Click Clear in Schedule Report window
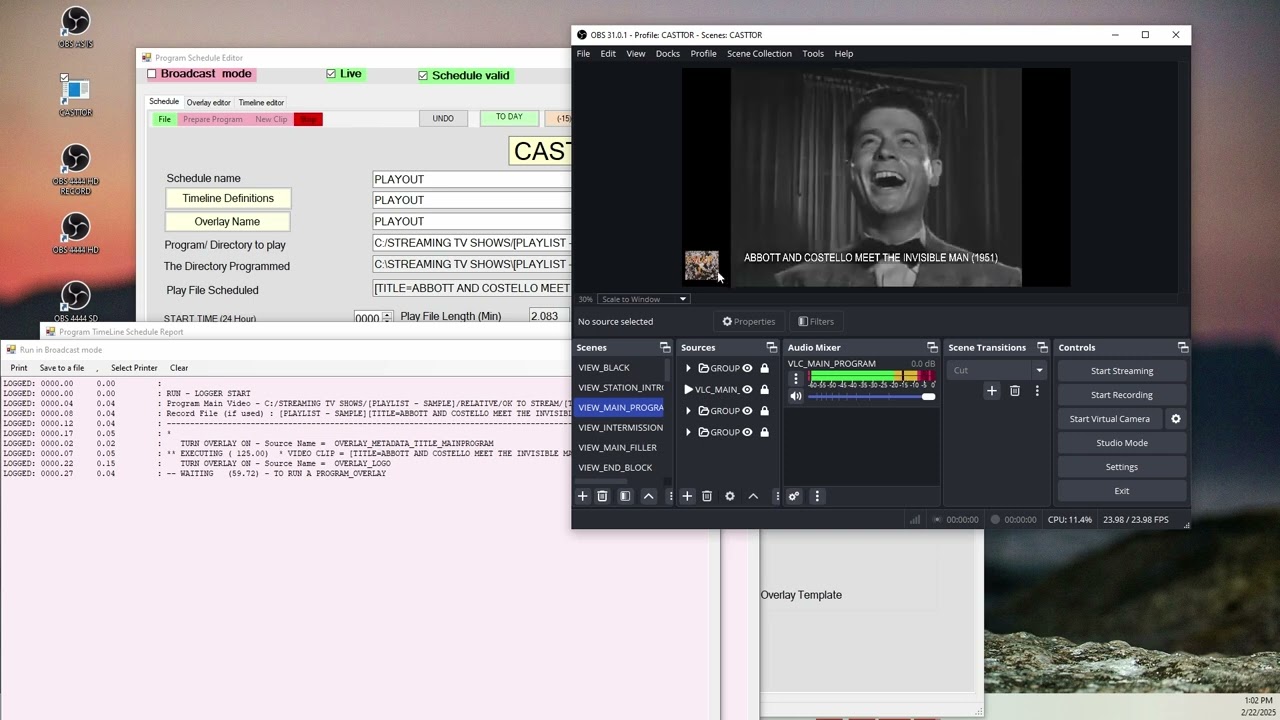Screen dimensions: 1280x720 coord(179,368)
